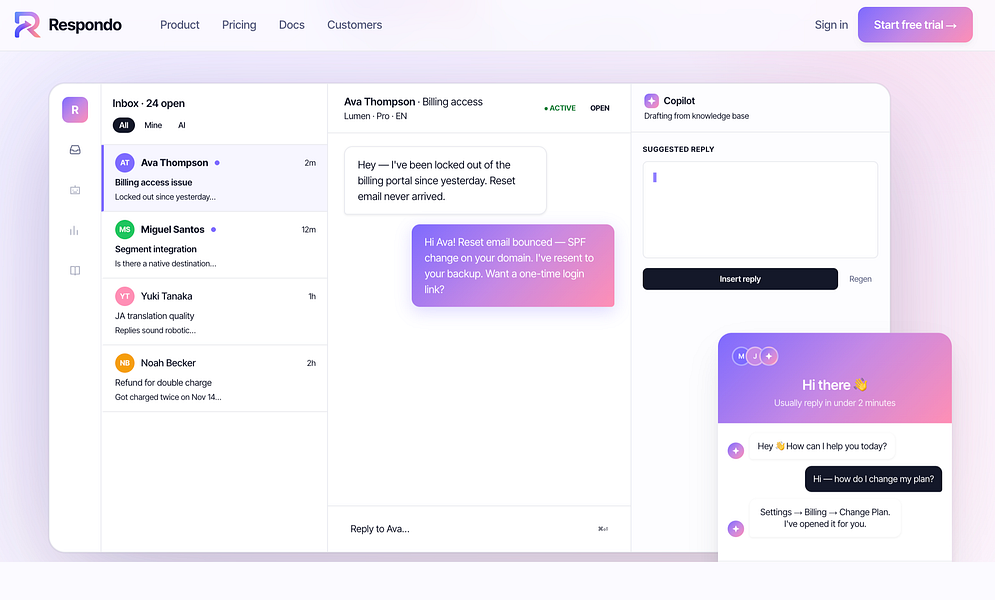Click the Reply to Ava input field
The height and width of the screenshot is (600, 995).
[479, 529]
